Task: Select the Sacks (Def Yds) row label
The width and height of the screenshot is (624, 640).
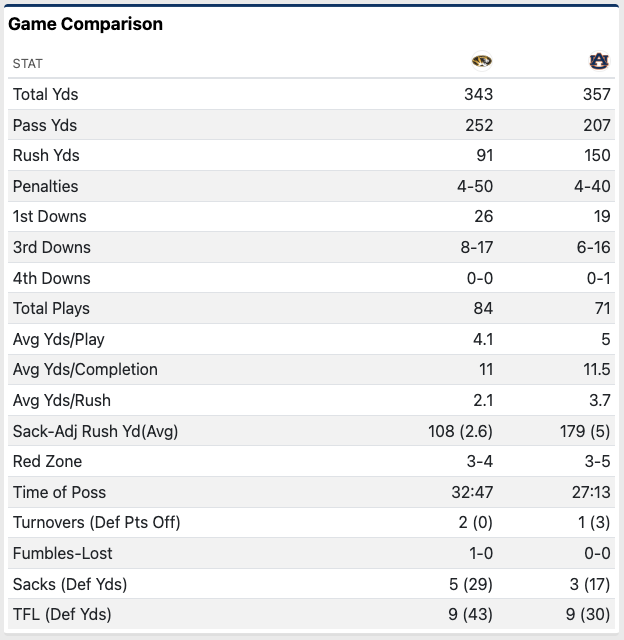Action: [x=70, y=584]
